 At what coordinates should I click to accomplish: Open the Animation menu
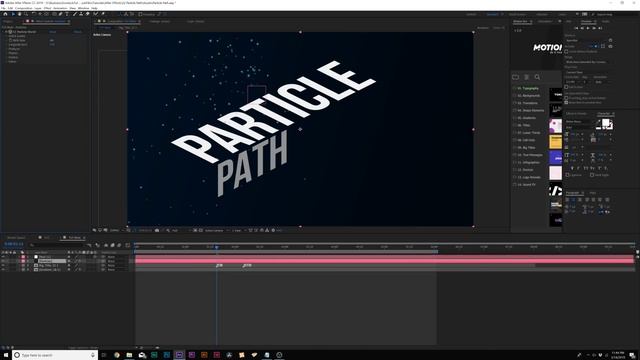tap(60, 8)
